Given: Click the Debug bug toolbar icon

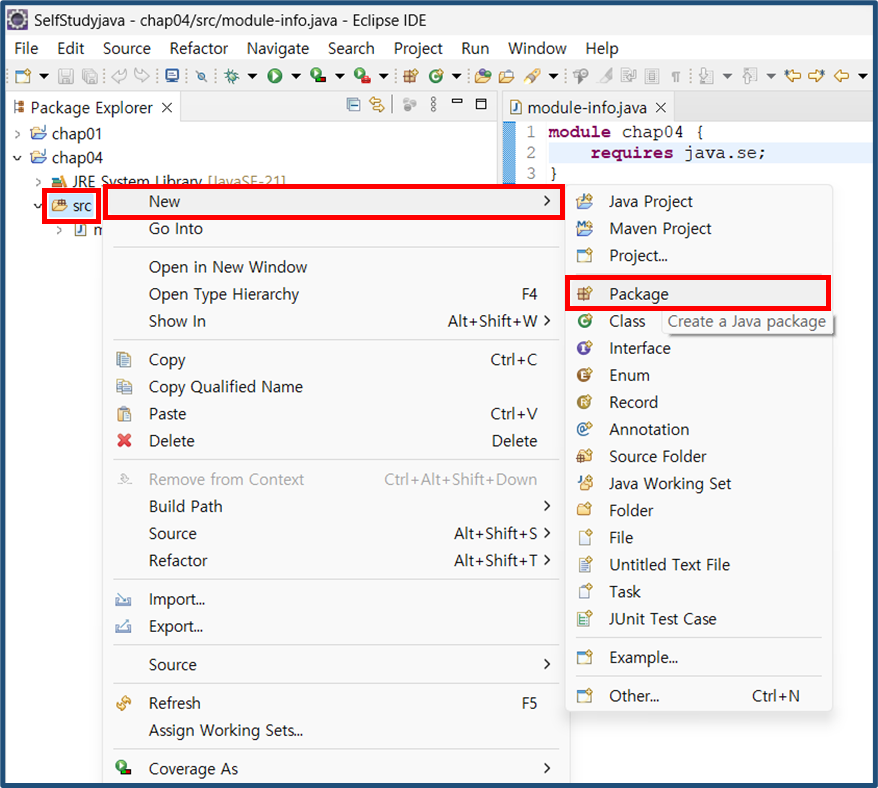Looking at the screenshot, I should 231,76.
